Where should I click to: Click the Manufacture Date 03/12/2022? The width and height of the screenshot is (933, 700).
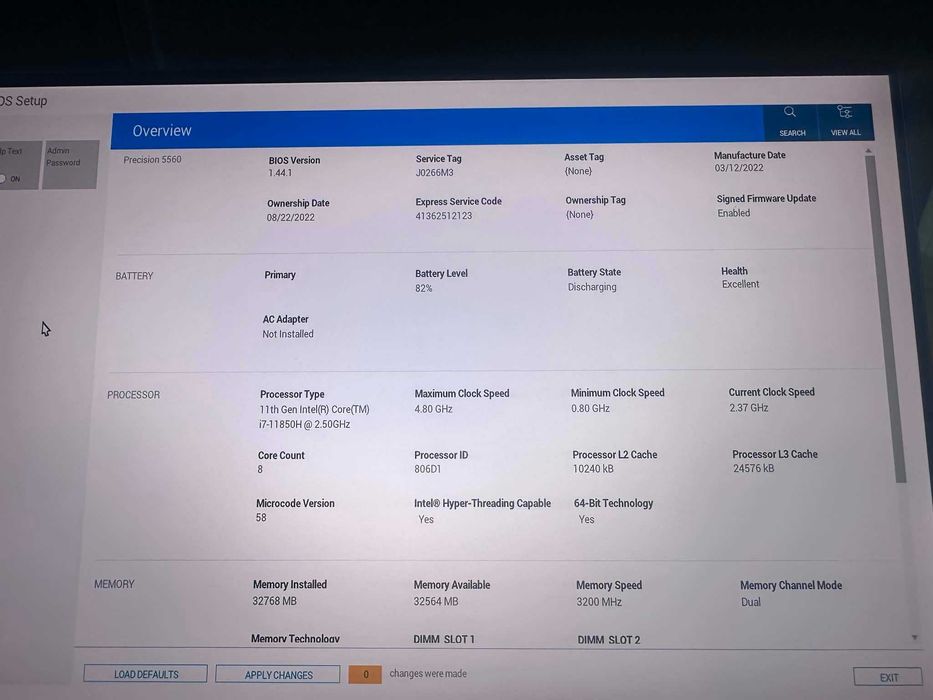click(738, 168)
